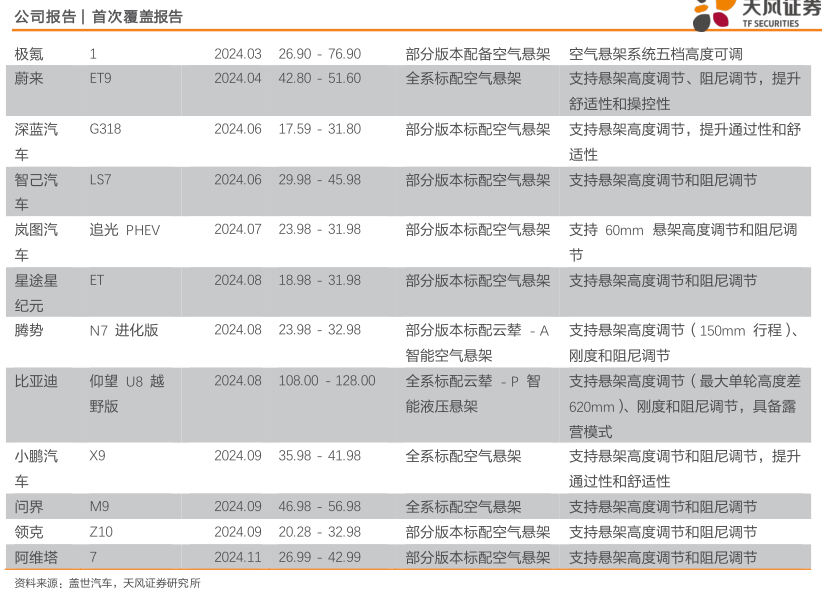835x598 pixels.
Task: Click the Z10 model cell
Action: click(x=100, y=532)
